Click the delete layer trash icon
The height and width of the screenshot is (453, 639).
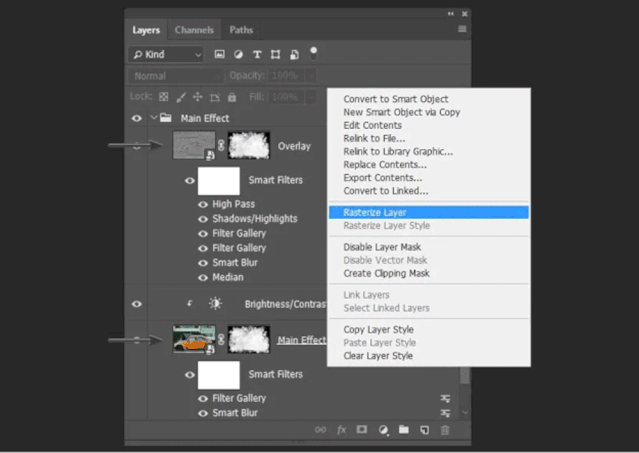(x=445, y=429)
